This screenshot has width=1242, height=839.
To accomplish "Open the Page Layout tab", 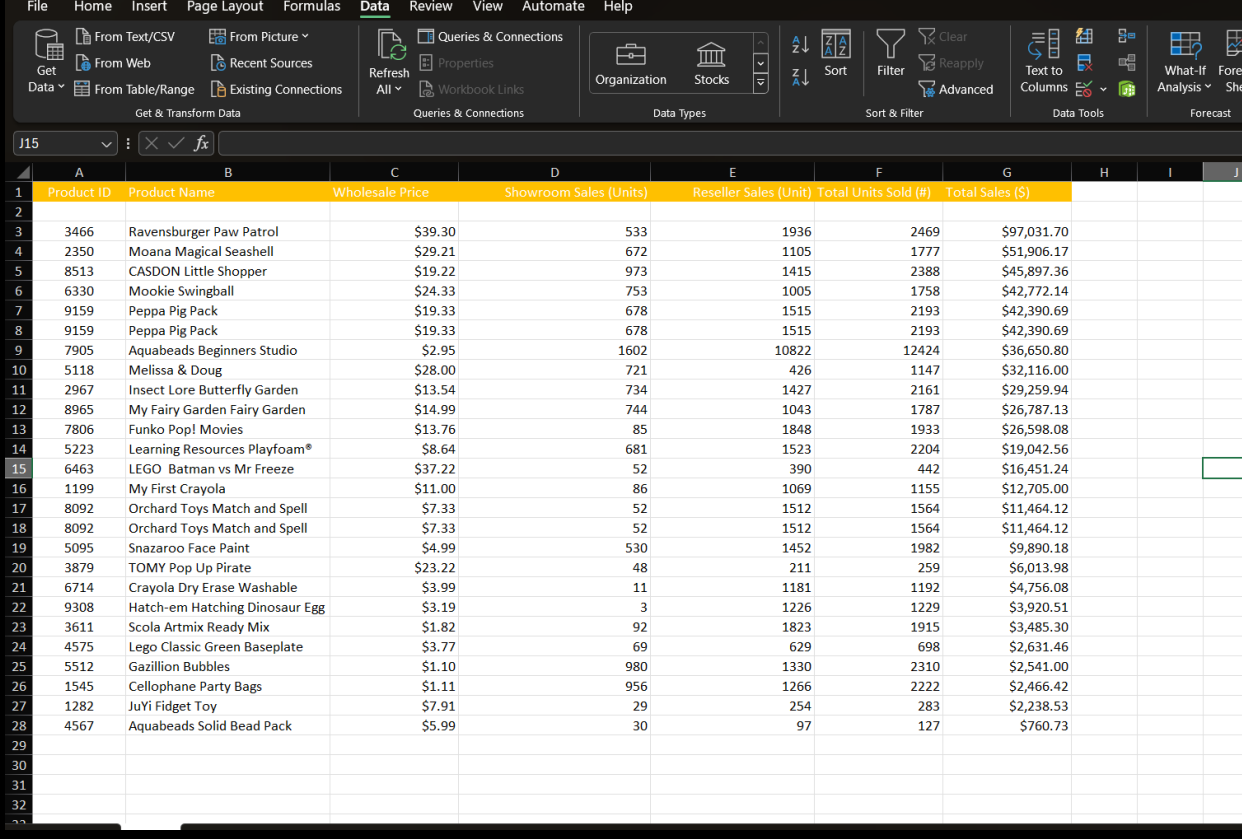I will click(x=225, y=7).
